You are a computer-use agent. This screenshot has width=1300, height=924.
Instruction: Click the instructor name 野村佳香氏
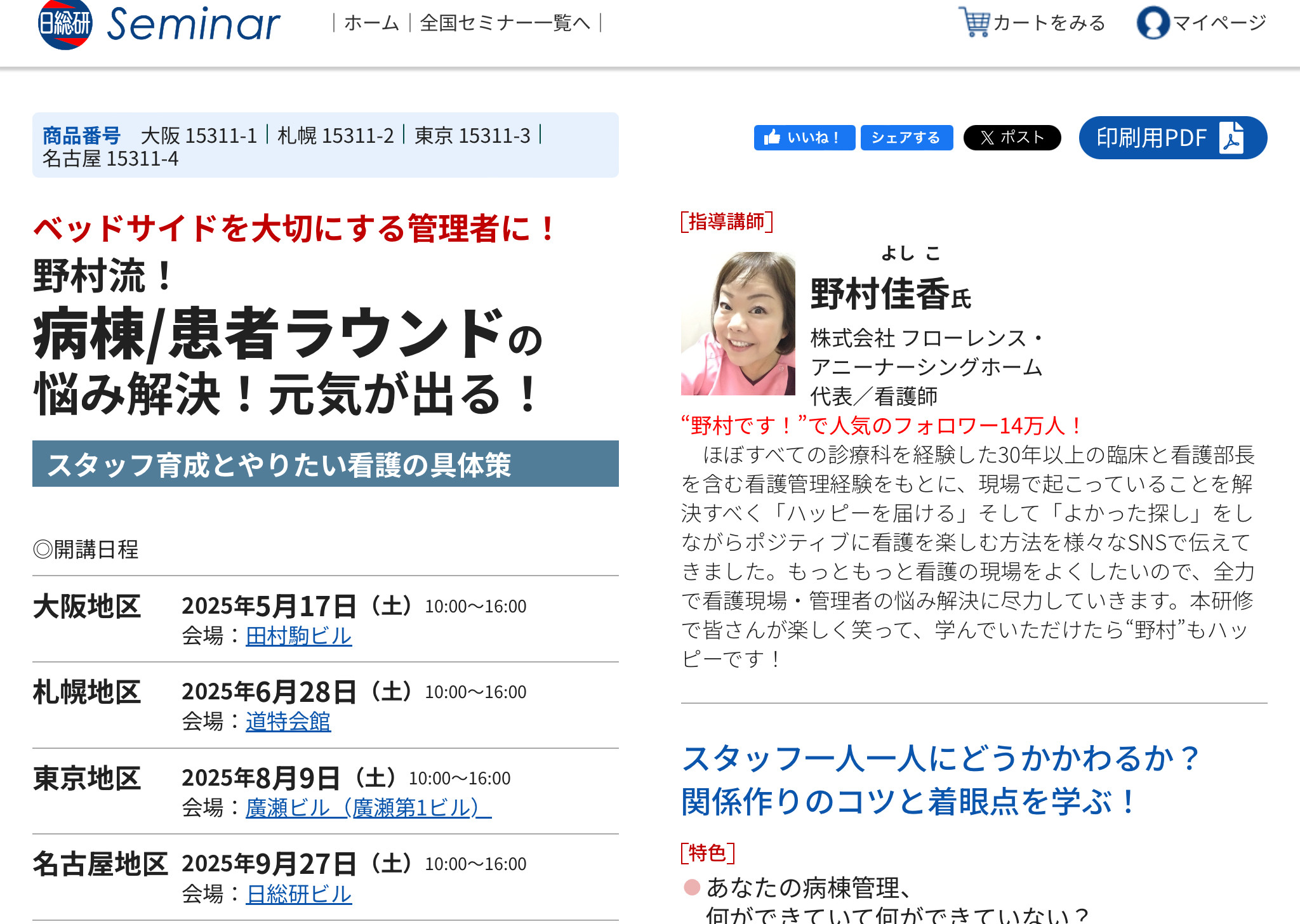coord(890,294)
